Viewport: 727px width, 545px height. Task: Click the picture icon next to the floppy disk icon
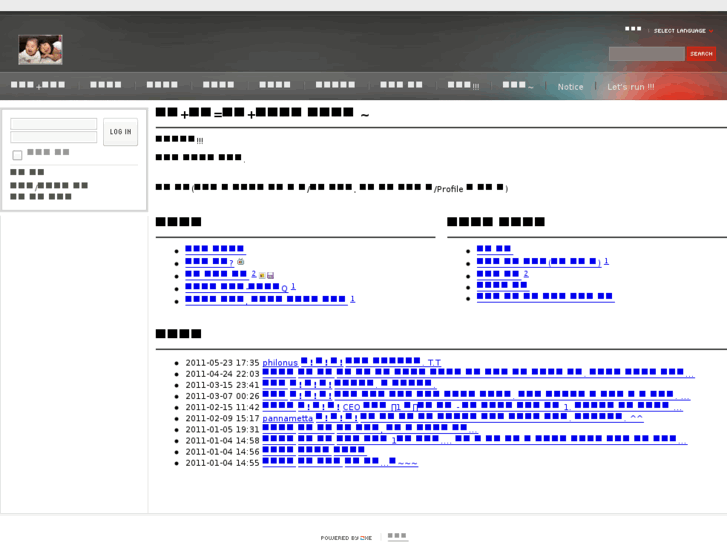click(x=262, y=275)
